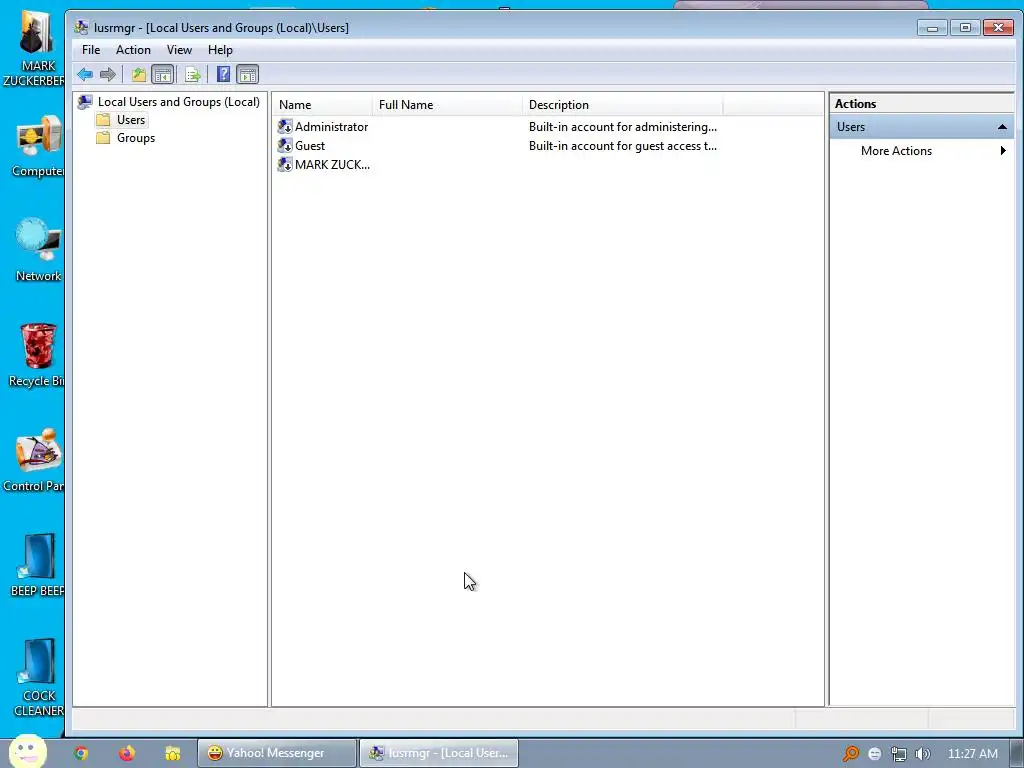Image resolution: width=1024 pixels, height=768 pixels.
Task: Open the File menu
Action: coord(91,50)
